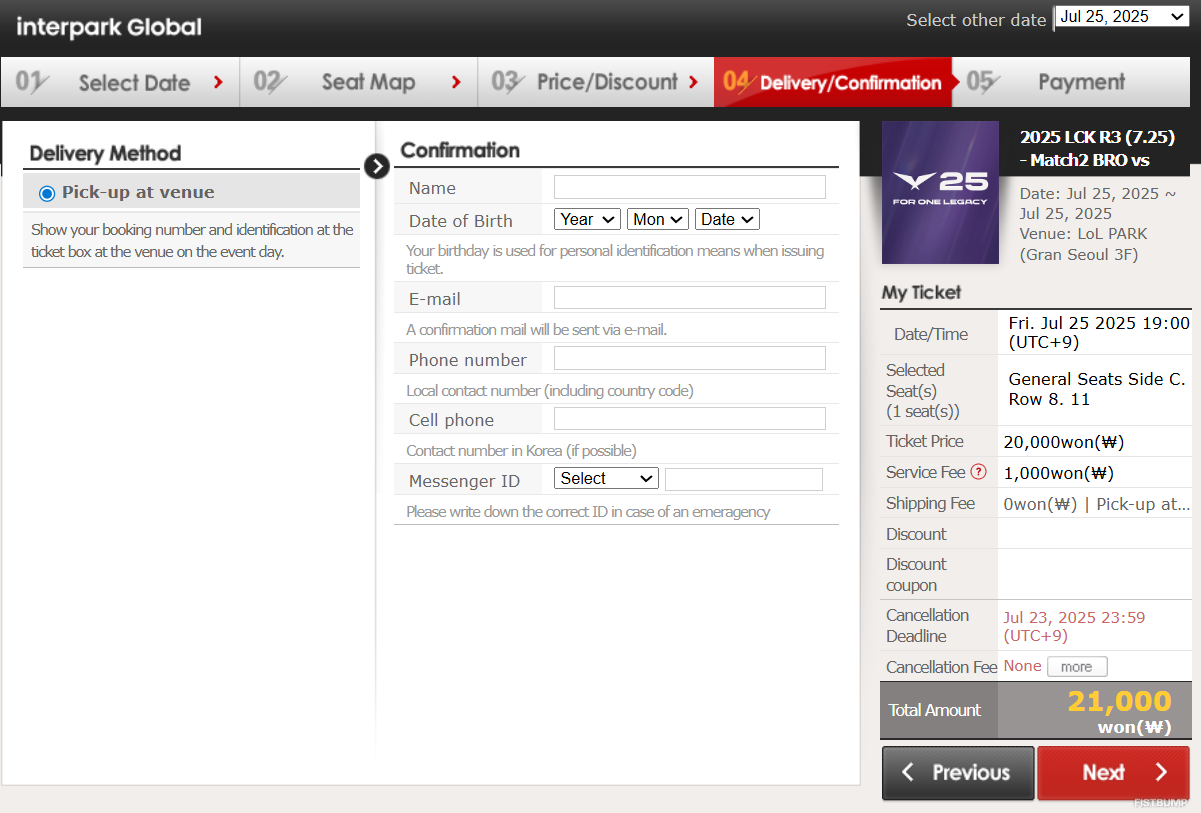This screenshot has height=813, width=1201.
Task: Click the 21,000 total amount value
Action: 1119,701
